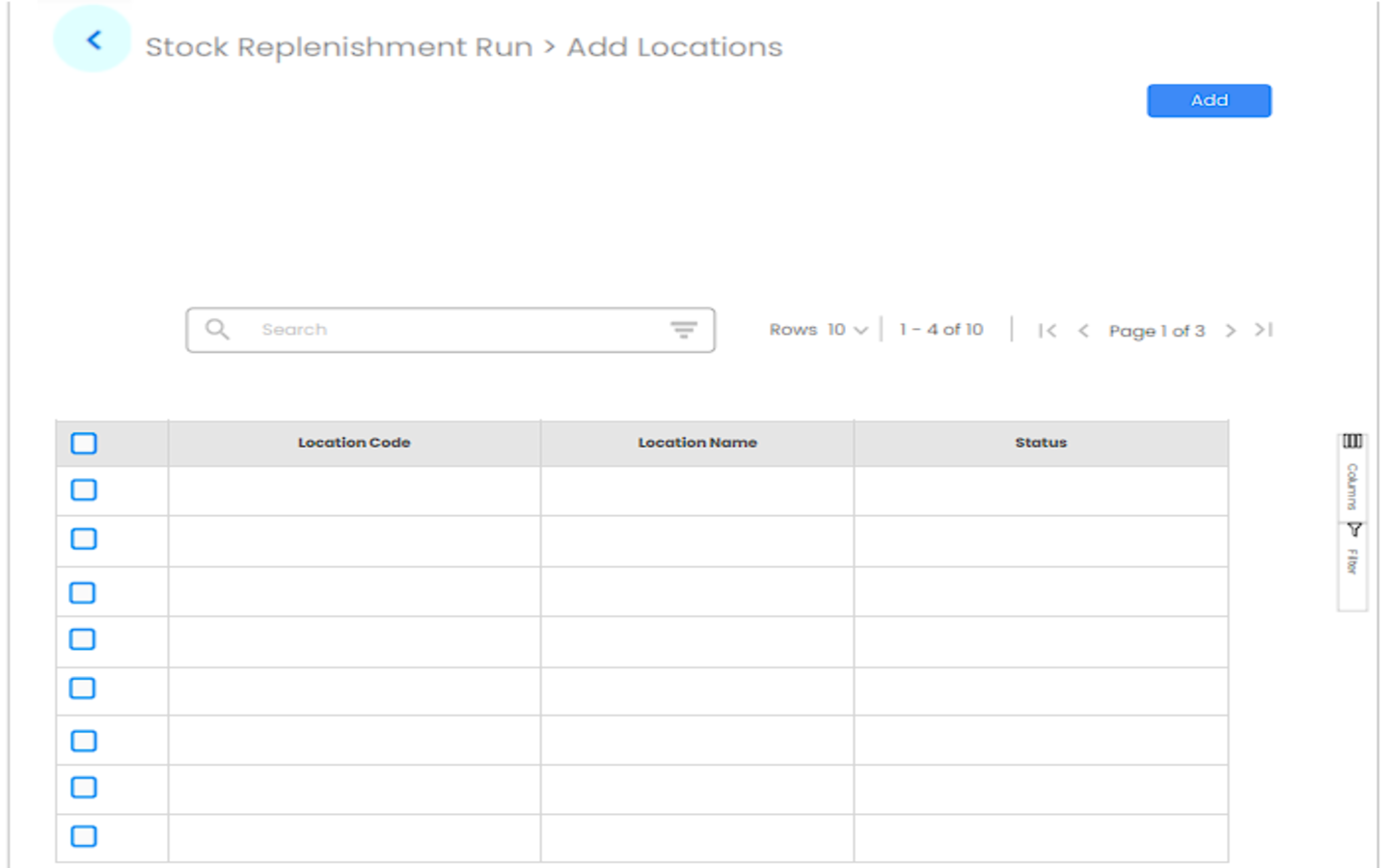Open the Columns side panel
Screen dimensions: 1389x868
pyautogui.click(x=1352, y=475)
